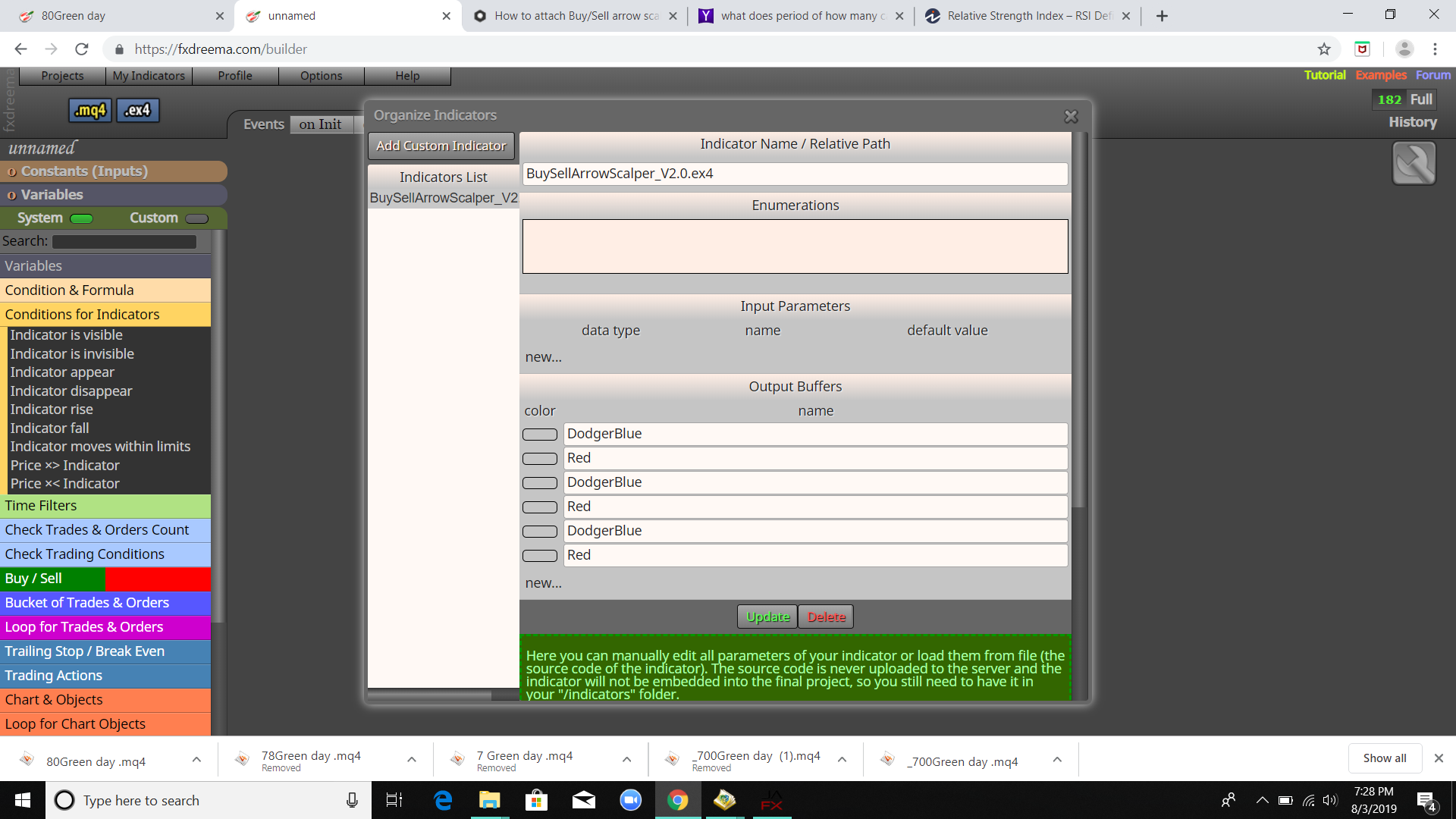Download the .ex4 file
1456x819 pixels.
pos(137,111)
